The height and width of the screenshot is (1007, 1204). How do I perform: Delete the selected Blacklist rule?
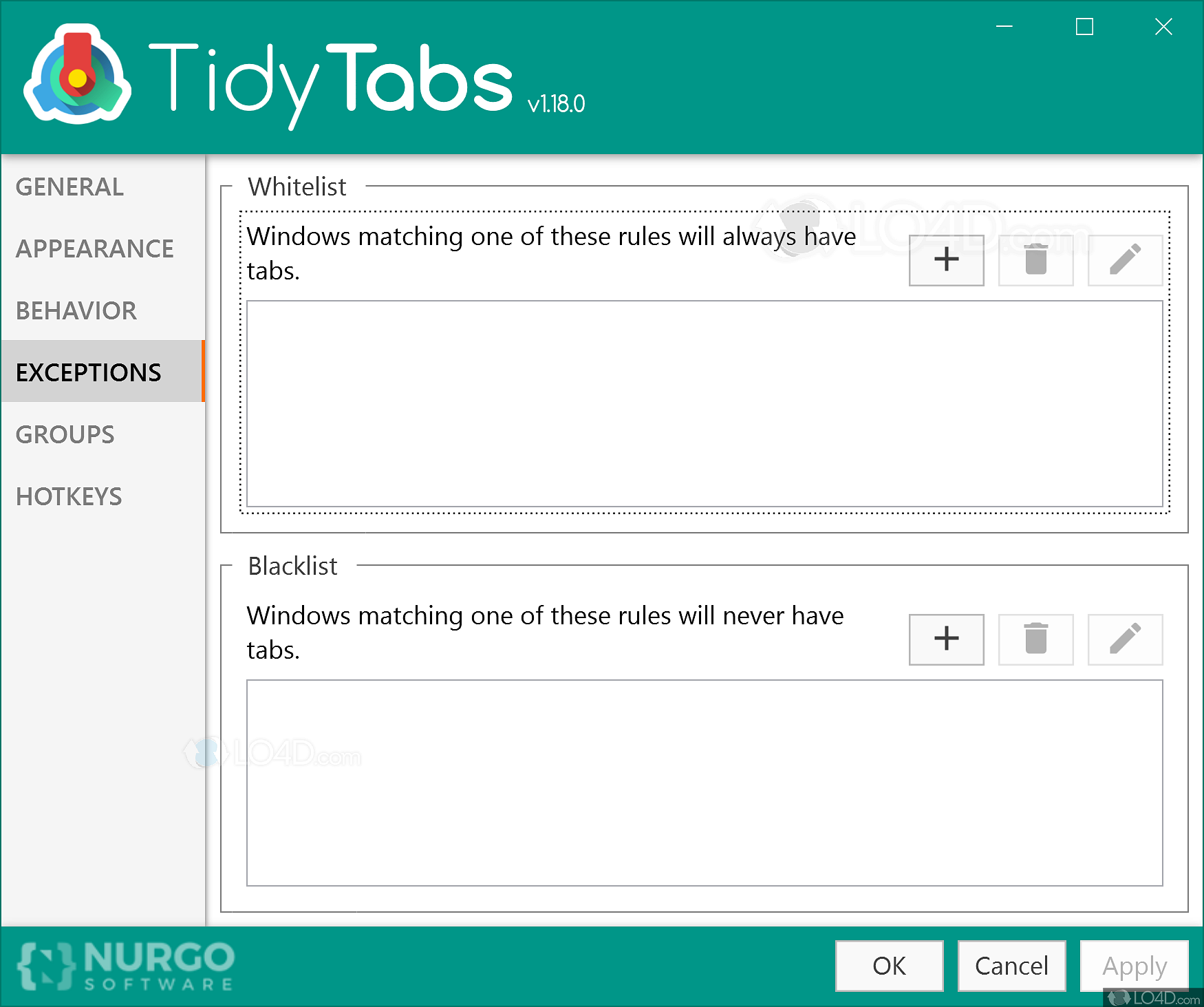[x=1035, y=639]
